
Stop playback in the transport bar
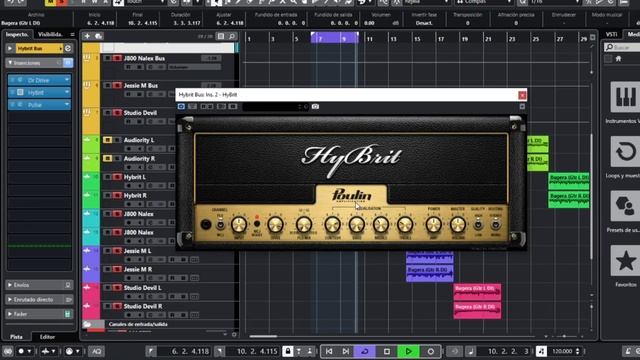coord(387,351)
